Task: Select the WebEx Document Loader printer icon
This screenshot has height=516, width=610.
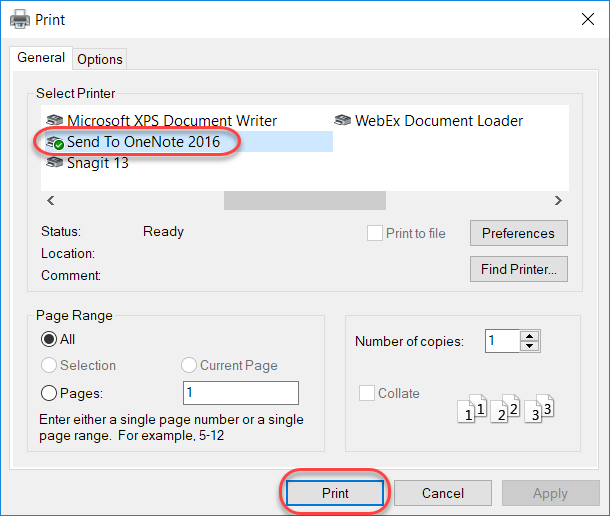Action: [343, 121]
